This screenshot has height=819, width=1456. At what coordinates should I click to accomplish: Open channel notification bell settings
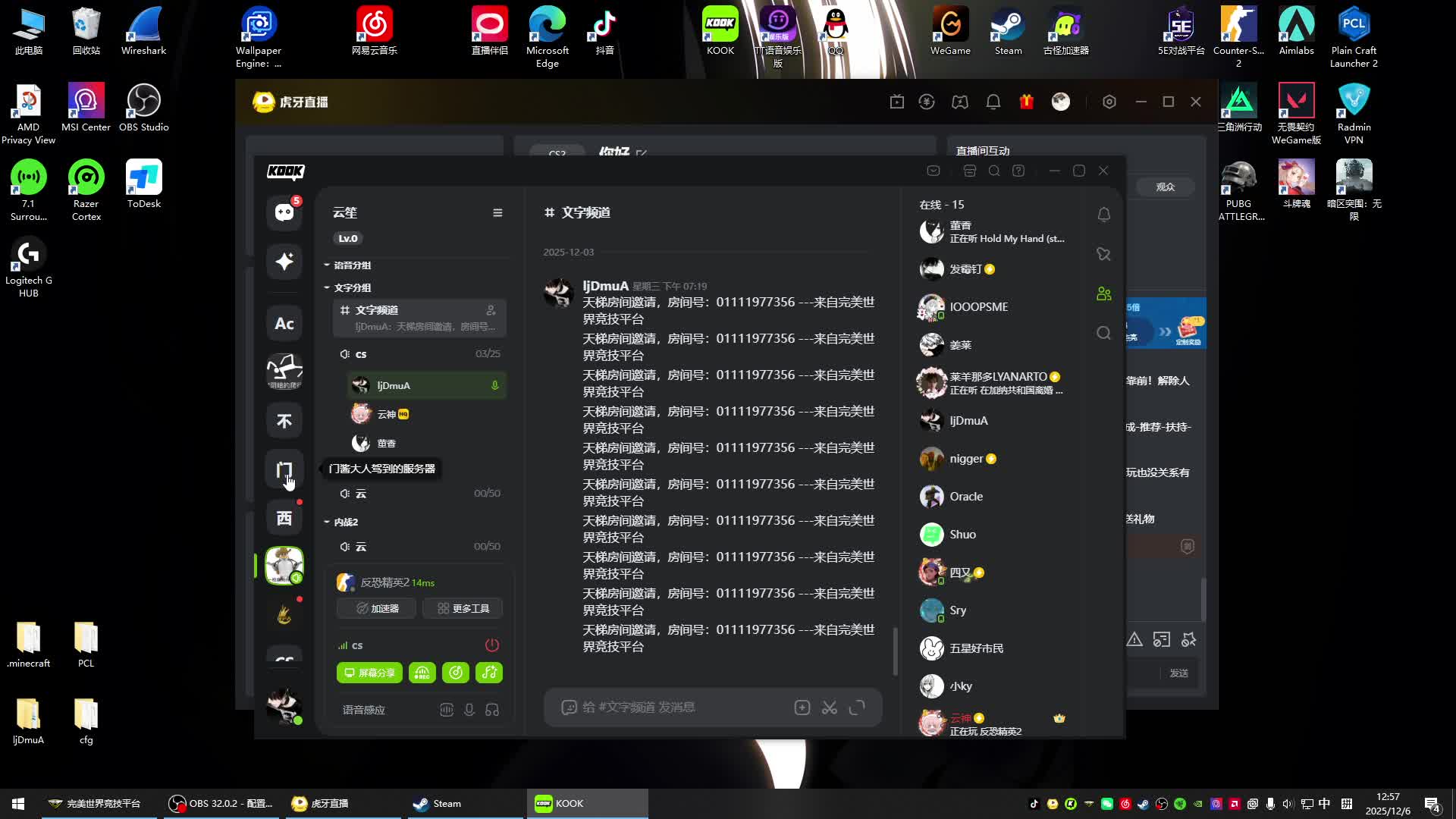coord(1103,215)
